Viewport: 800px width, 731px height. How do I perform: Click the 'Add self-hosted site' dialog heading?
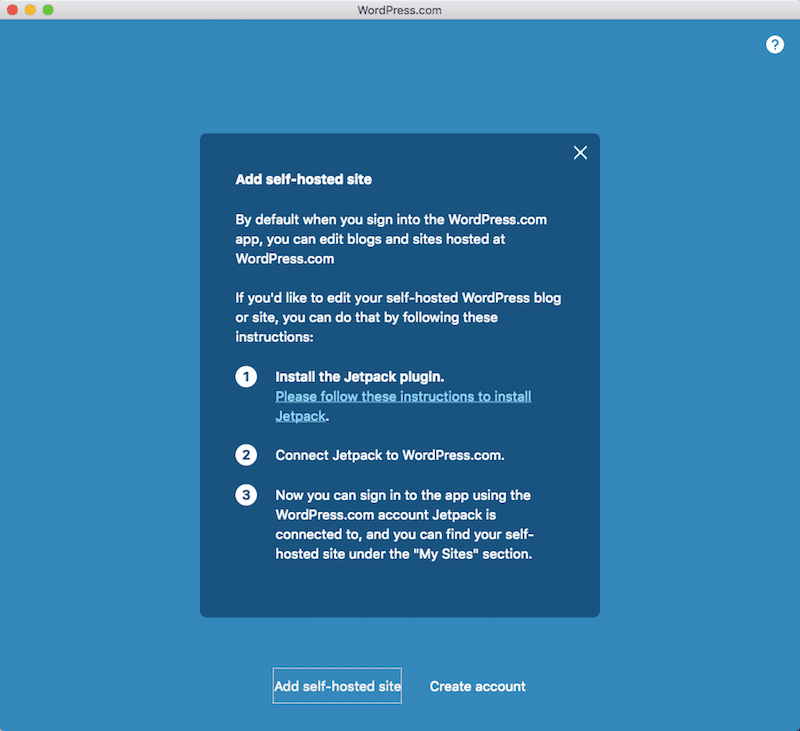click(304, 179)
